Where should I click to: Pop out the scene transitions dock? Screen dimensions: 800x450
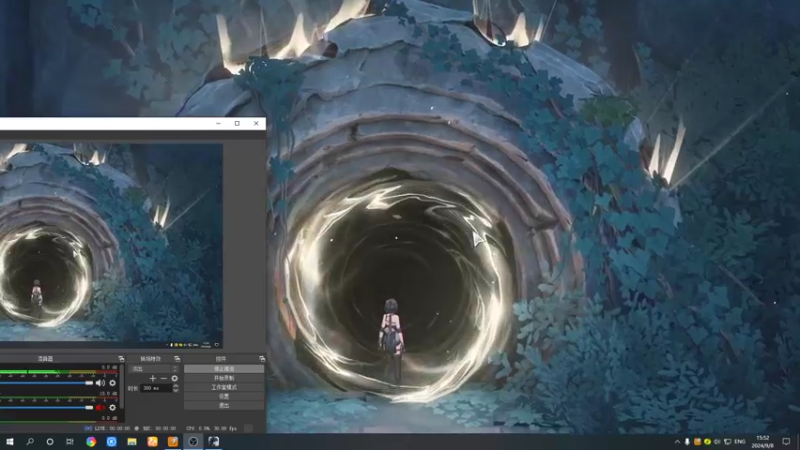177,359
